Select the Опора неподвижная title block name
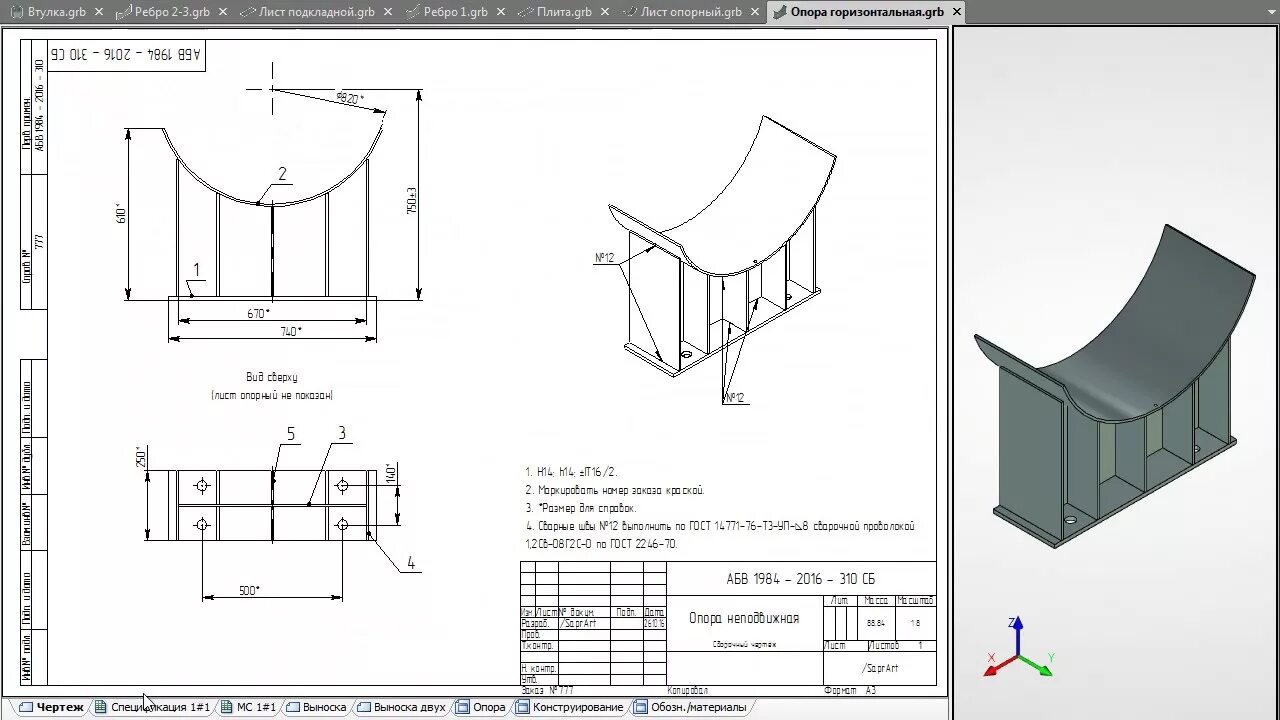 [x=744, y=618]
